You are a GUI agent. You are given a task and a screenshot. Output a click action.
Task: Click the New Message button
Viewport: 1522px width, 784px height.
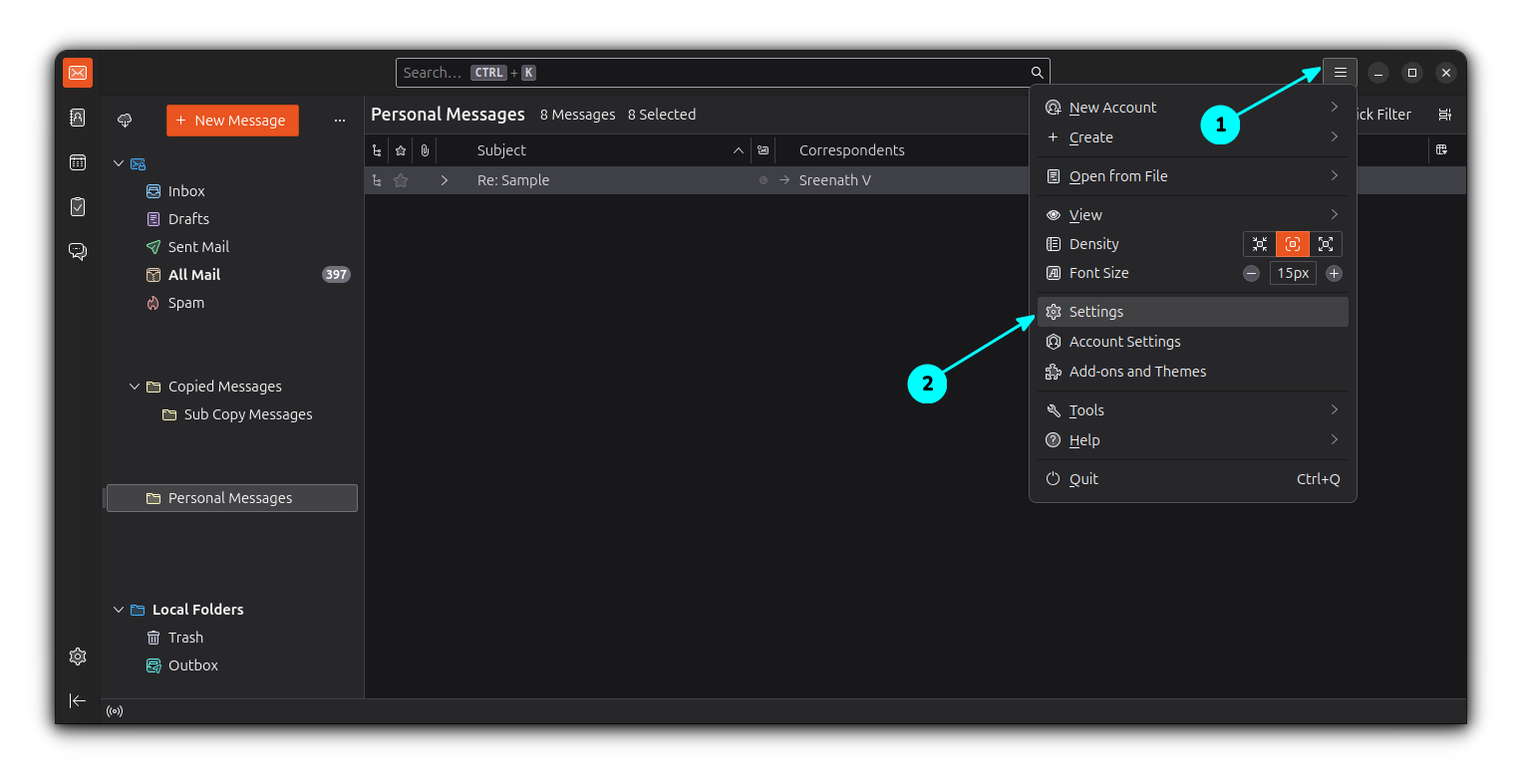coord(232,121)
